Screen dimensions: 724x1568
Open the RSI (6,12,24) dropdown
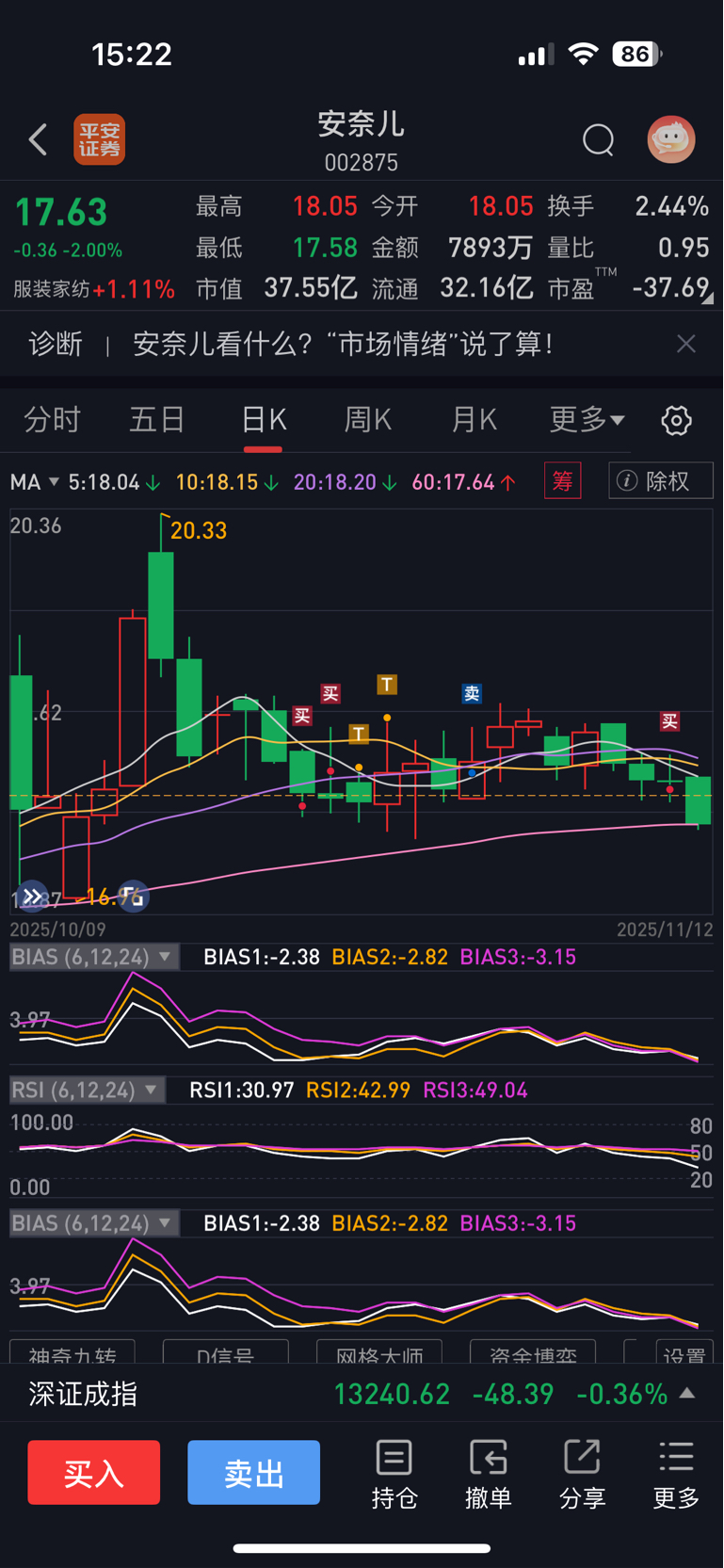[x=87, y=1091]
